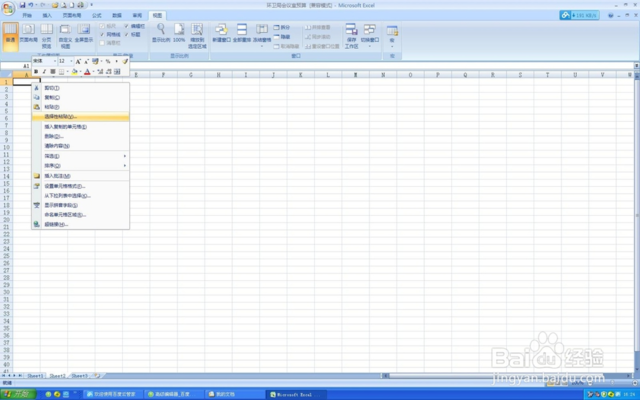Click the merge cells icon in mini toolbar

[x=117, y=71]
